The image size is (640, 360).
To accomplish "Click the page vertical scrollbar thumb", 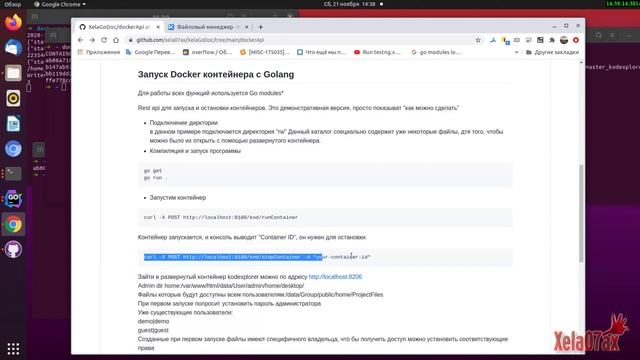I will [x=581, y=213].
